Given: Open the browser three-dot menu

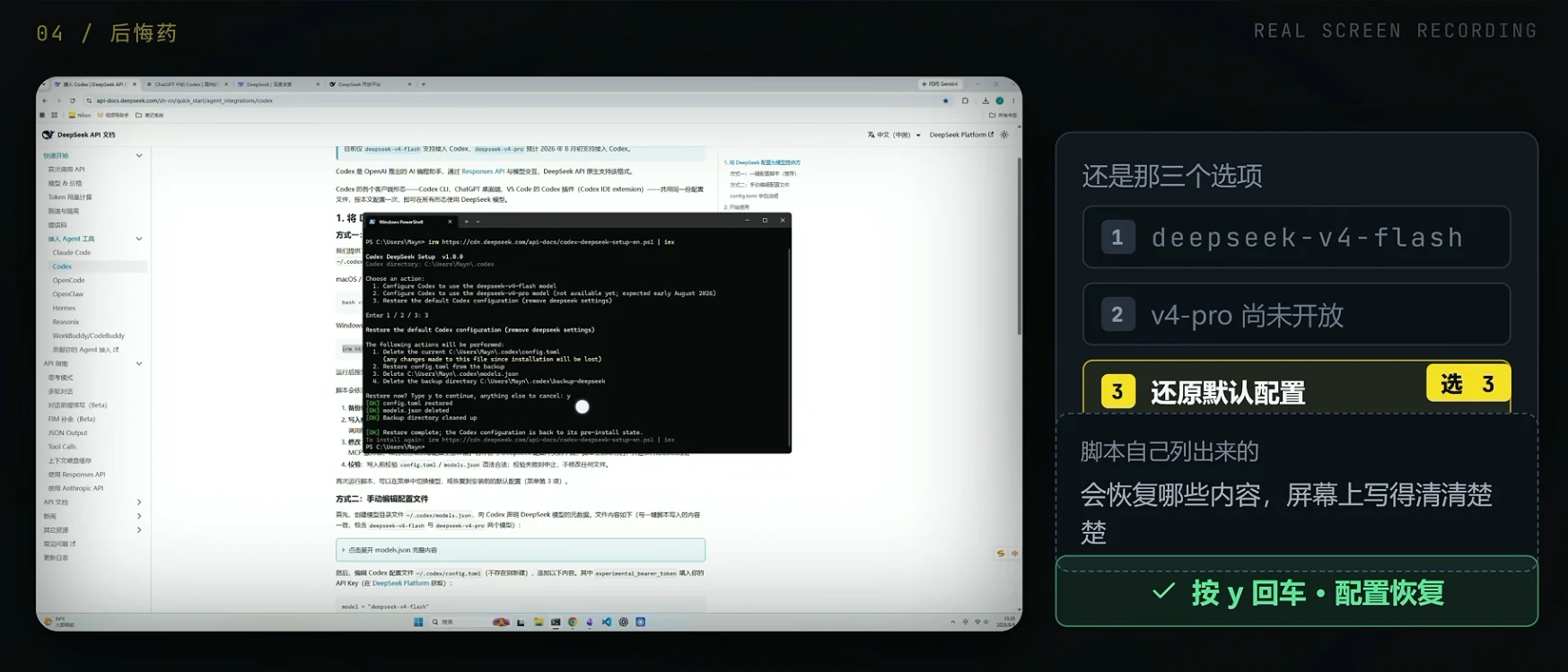Looking at the screenshot, I should (1013, 100).
